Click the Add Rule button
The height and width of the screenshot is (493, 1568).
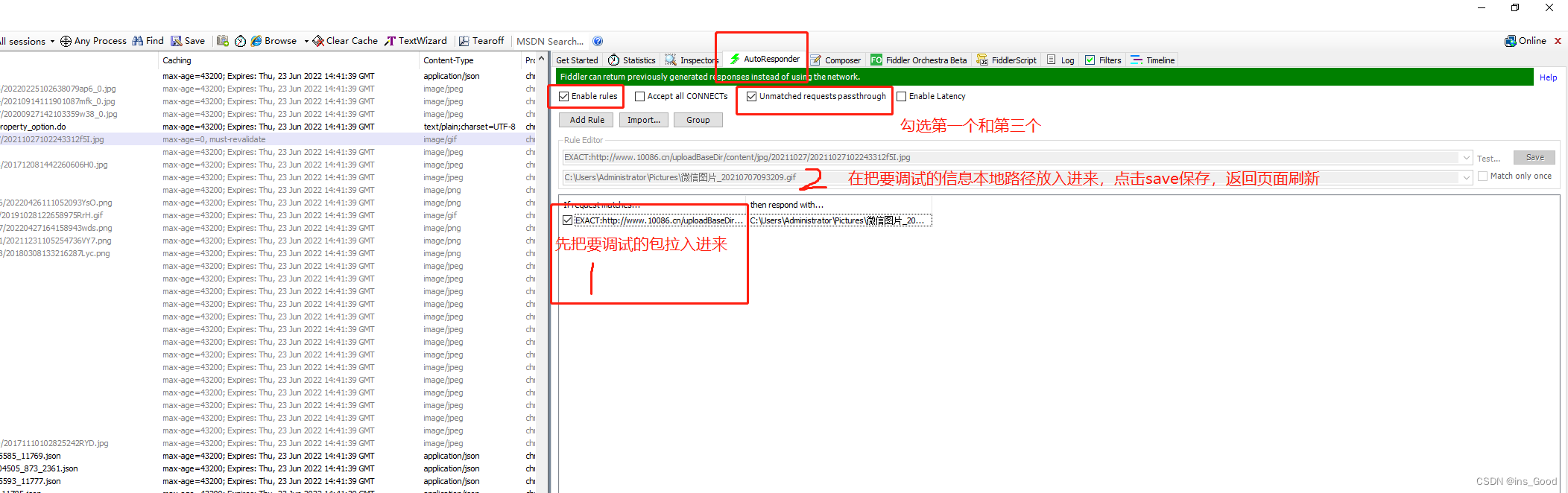(587, 120)
